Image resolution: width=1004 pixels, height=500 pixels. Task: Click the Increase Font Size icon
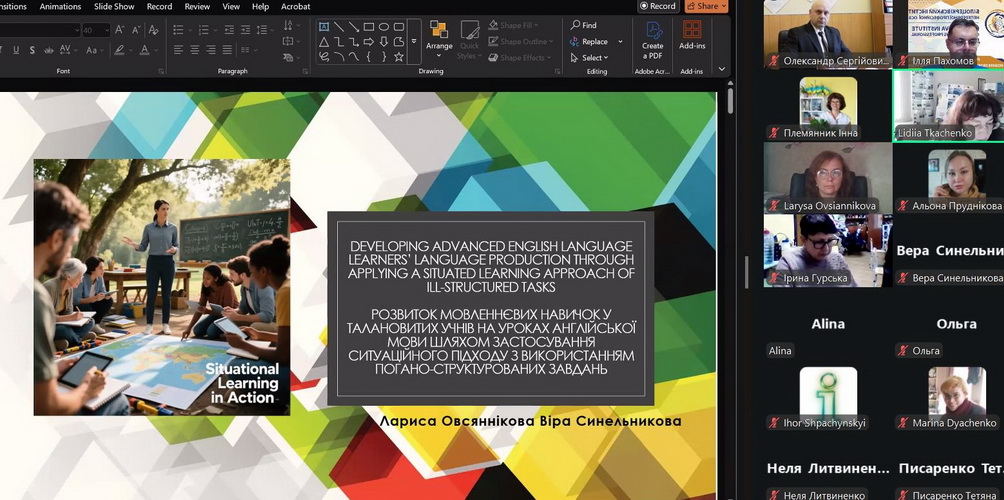click(x=119, y=30)
